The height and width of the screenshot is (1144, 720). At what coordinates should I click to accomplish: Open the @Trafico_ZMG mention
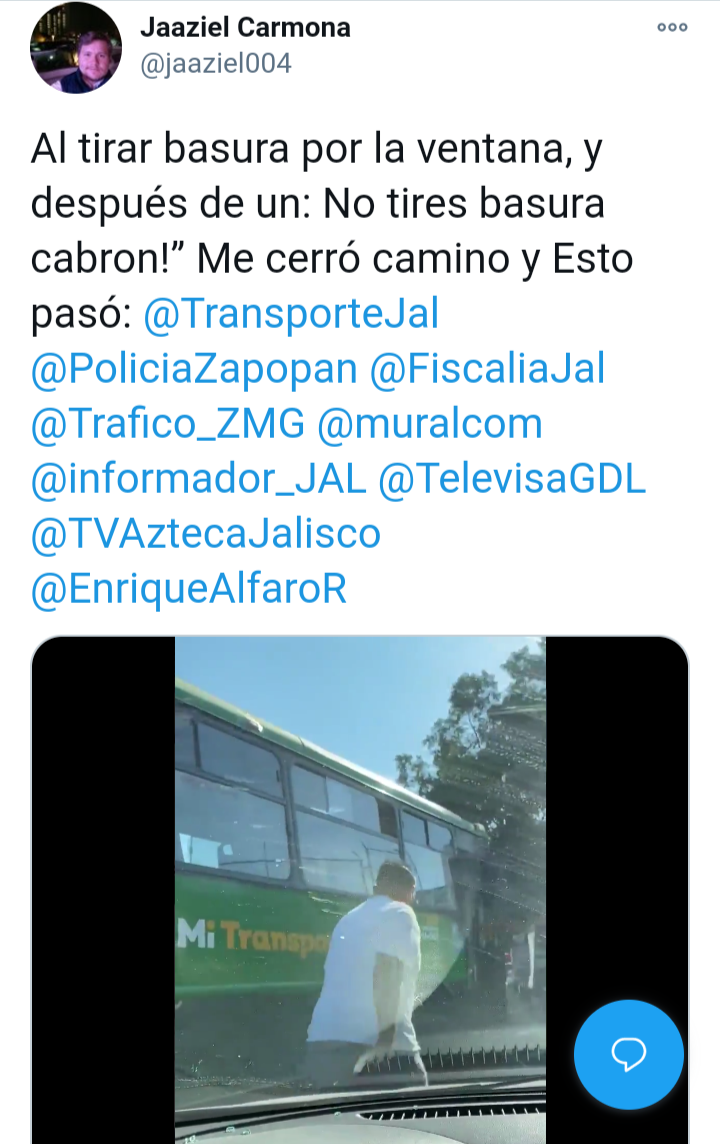point(168,424)
